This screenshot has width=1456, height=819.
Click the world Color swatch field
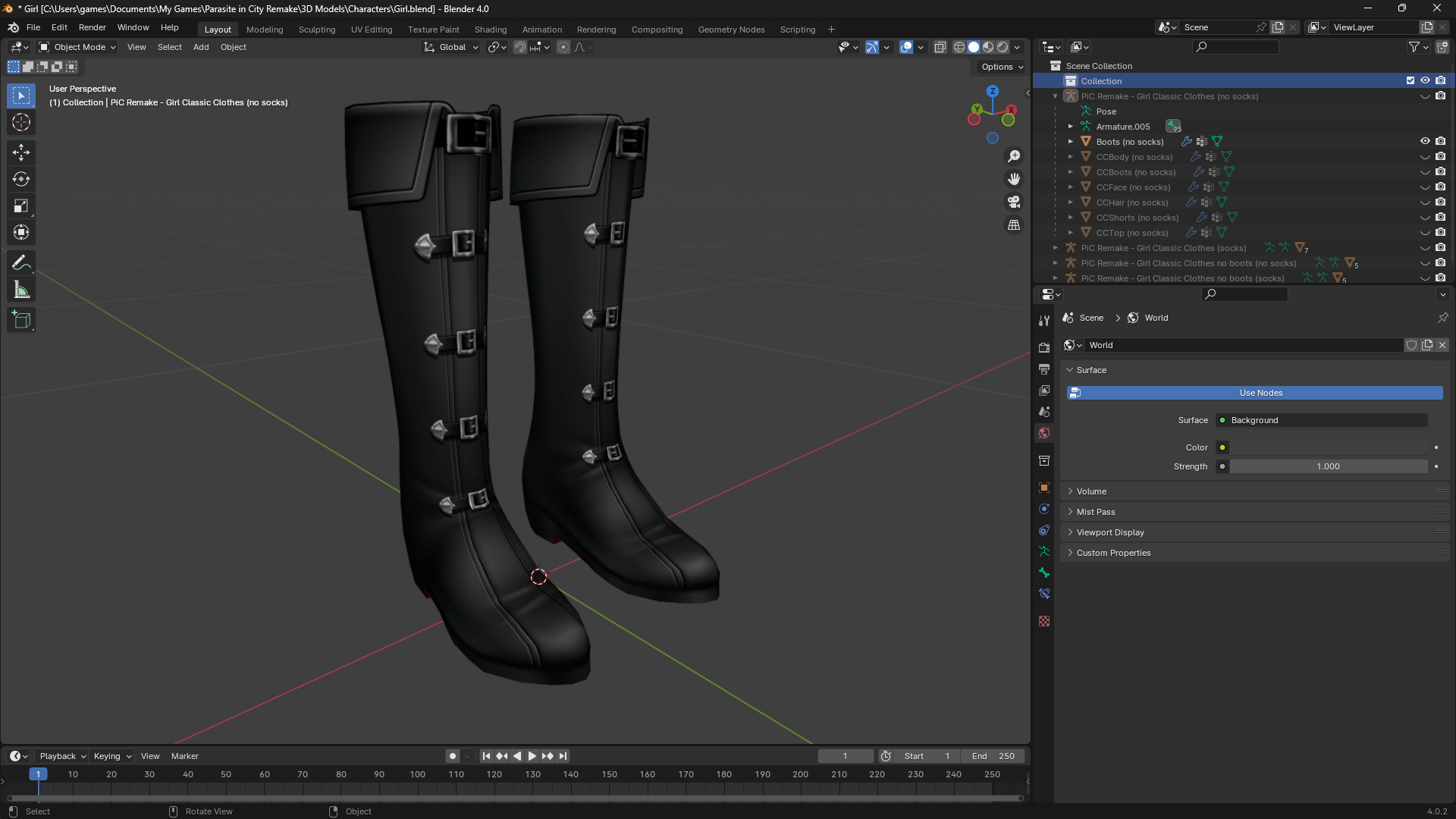pos(1328,447)
